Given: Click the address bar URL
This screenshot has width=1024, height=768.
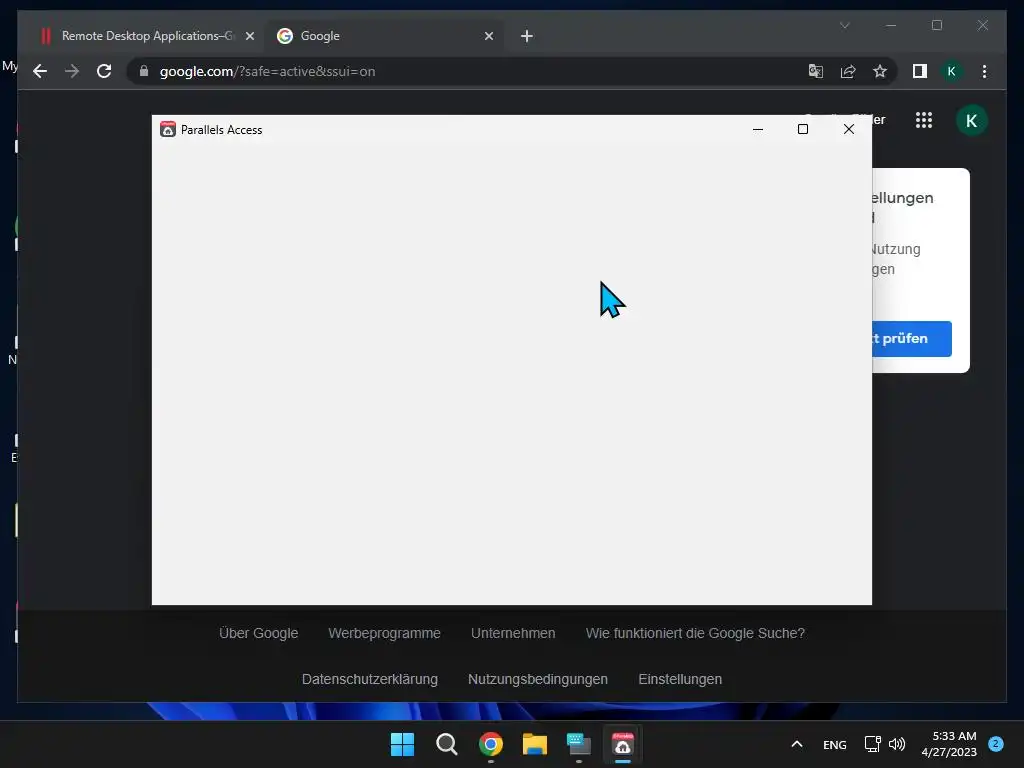Looking at the screenshot, I should [x=268, y=71].
